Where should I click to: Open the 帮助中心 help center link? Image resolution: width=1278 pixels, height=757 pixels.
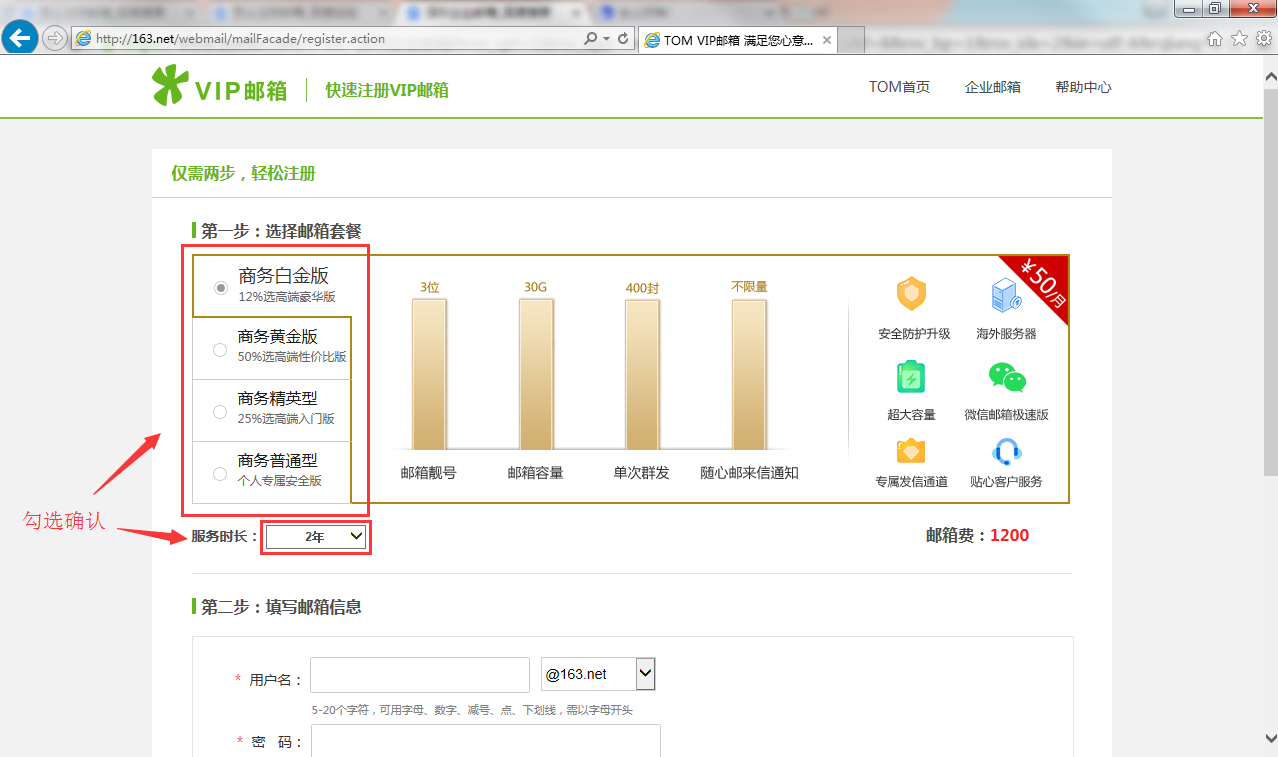click(x=1083, y=87)
